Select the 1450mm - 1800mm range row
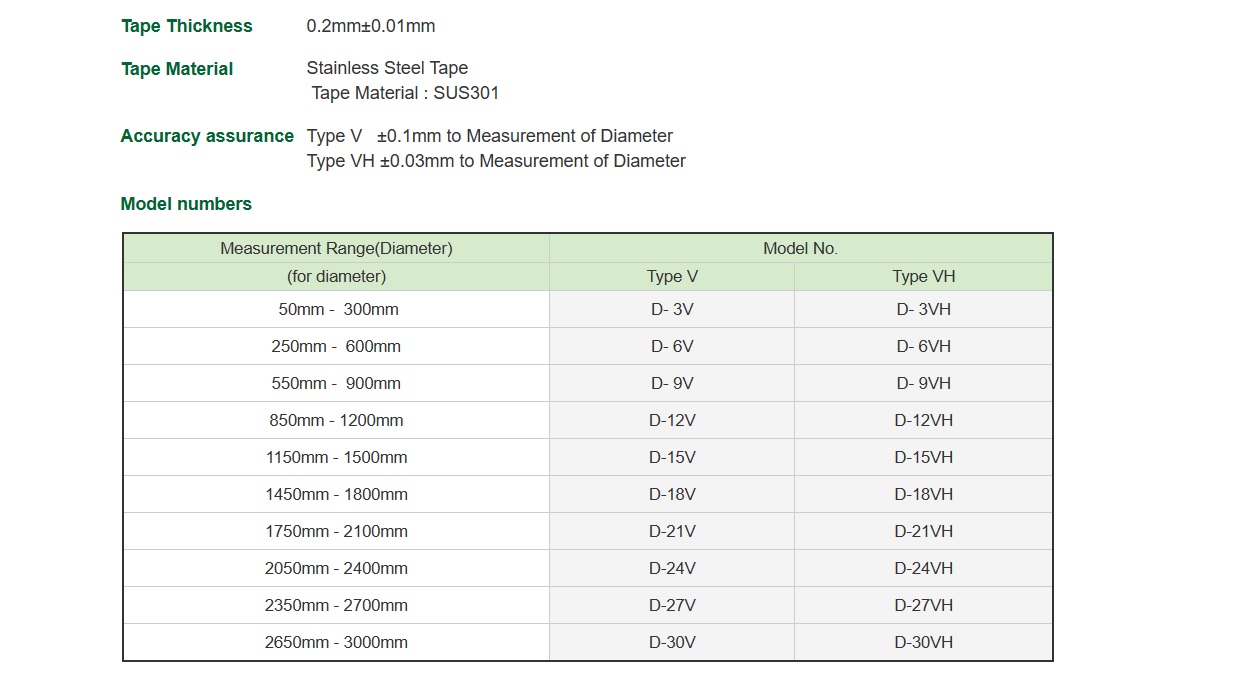The width and height of the screenshot is (1243, 689). click(337, 495)
